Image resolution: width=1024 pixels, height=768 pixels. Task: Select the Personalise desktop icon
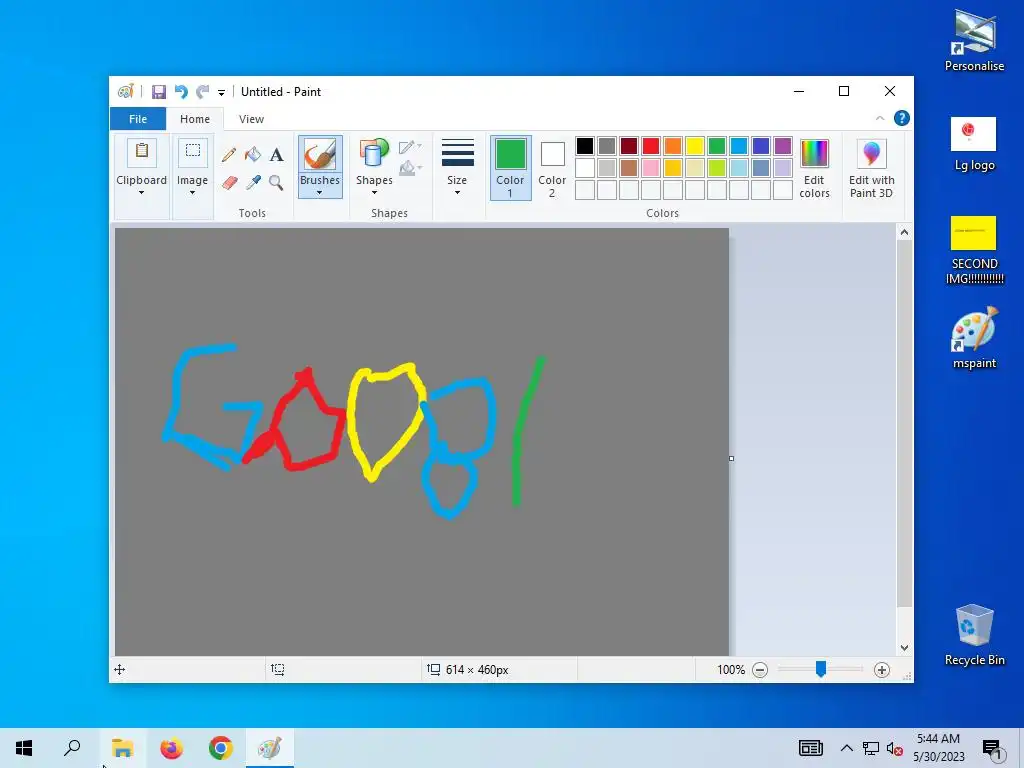tap(974, 40)
